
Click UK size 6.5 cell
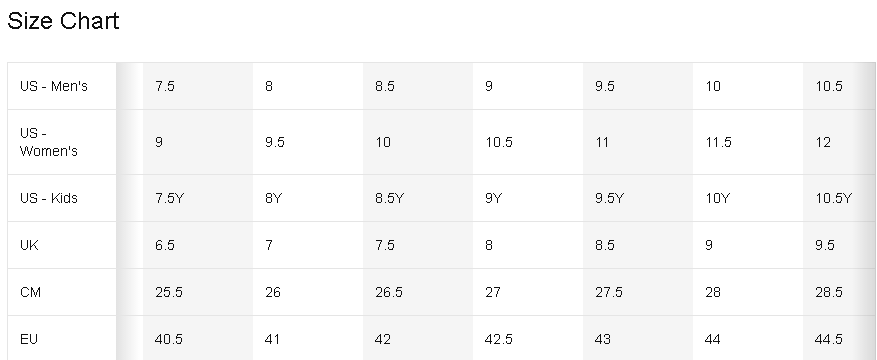(198, 245)
